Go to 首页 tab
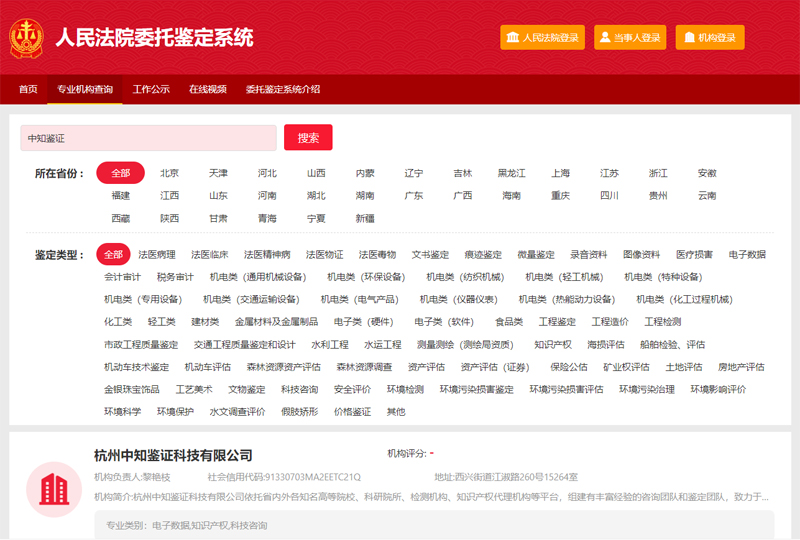 click(x=28, y=89)
